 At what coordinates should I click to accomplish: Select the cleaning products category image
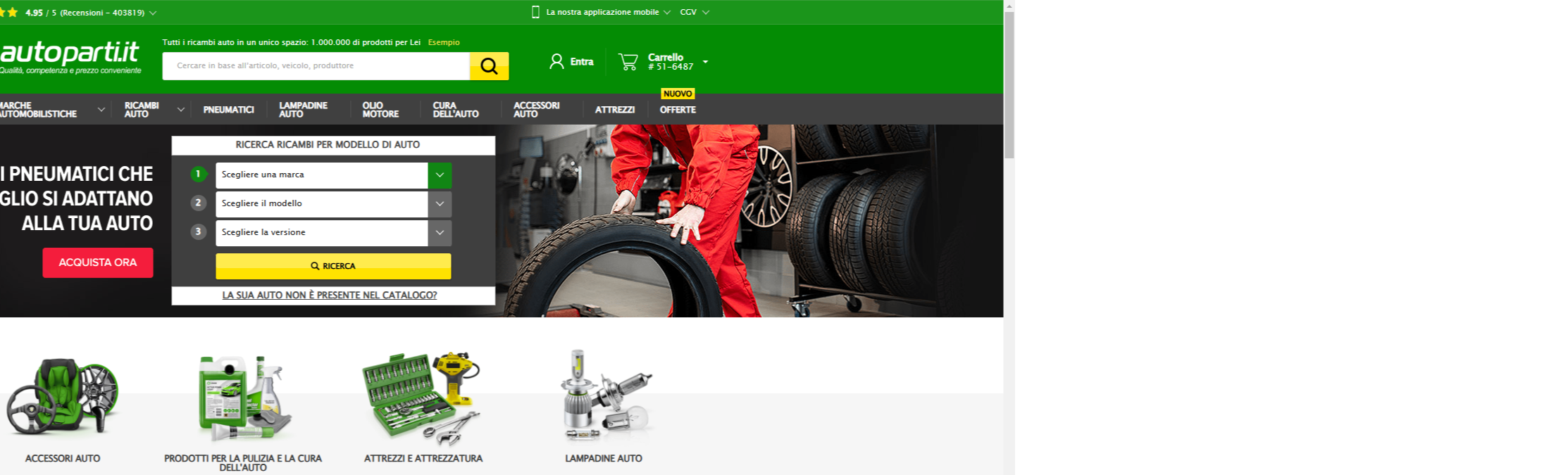pyautogui.click(x=243, y=398)
